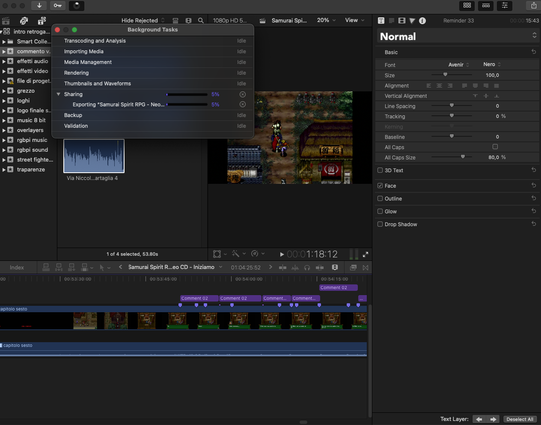
Task: Collapse the Sharing disclosure triangle
Action: coord(58,94)
